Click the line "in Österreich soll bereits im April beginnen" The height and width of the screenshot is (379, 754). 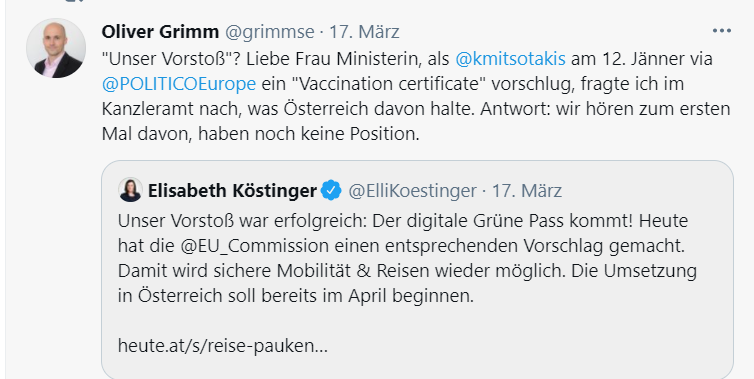click(x=296, y=295)
